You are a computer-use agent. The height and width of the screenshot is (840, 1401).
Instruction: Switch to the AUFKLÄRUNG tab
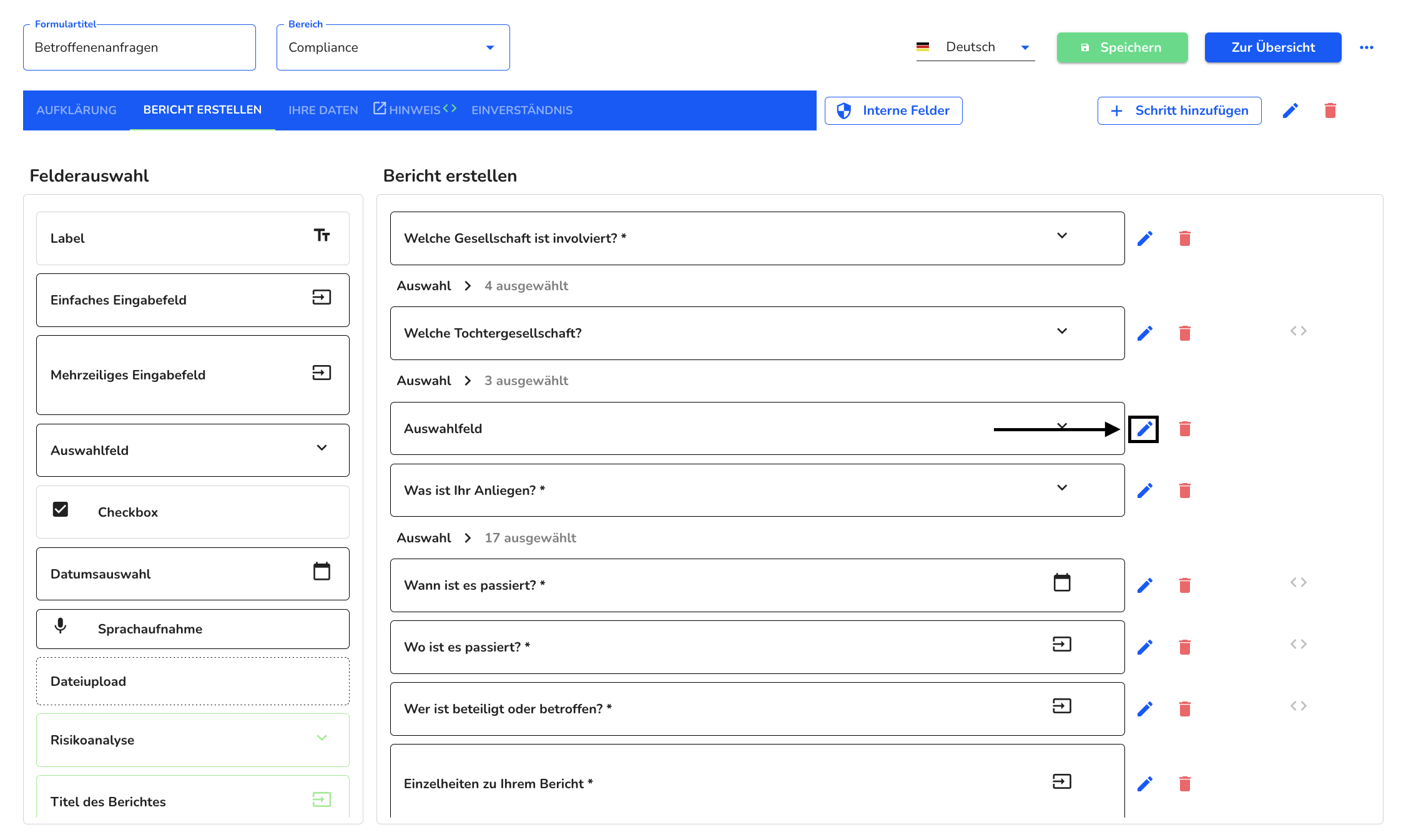[x=76, y=110]
